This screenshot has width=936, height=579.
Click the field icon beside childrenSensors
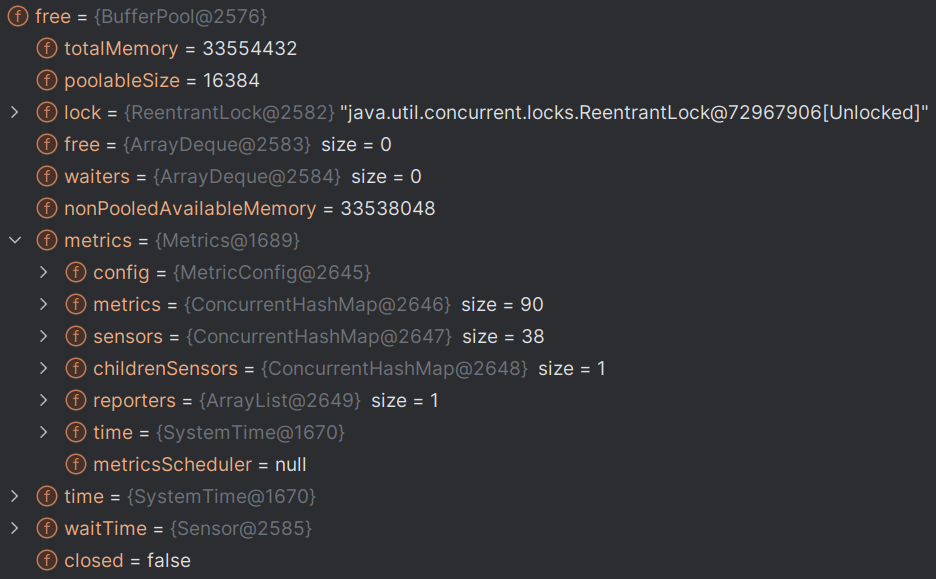[x=76, y=368]
